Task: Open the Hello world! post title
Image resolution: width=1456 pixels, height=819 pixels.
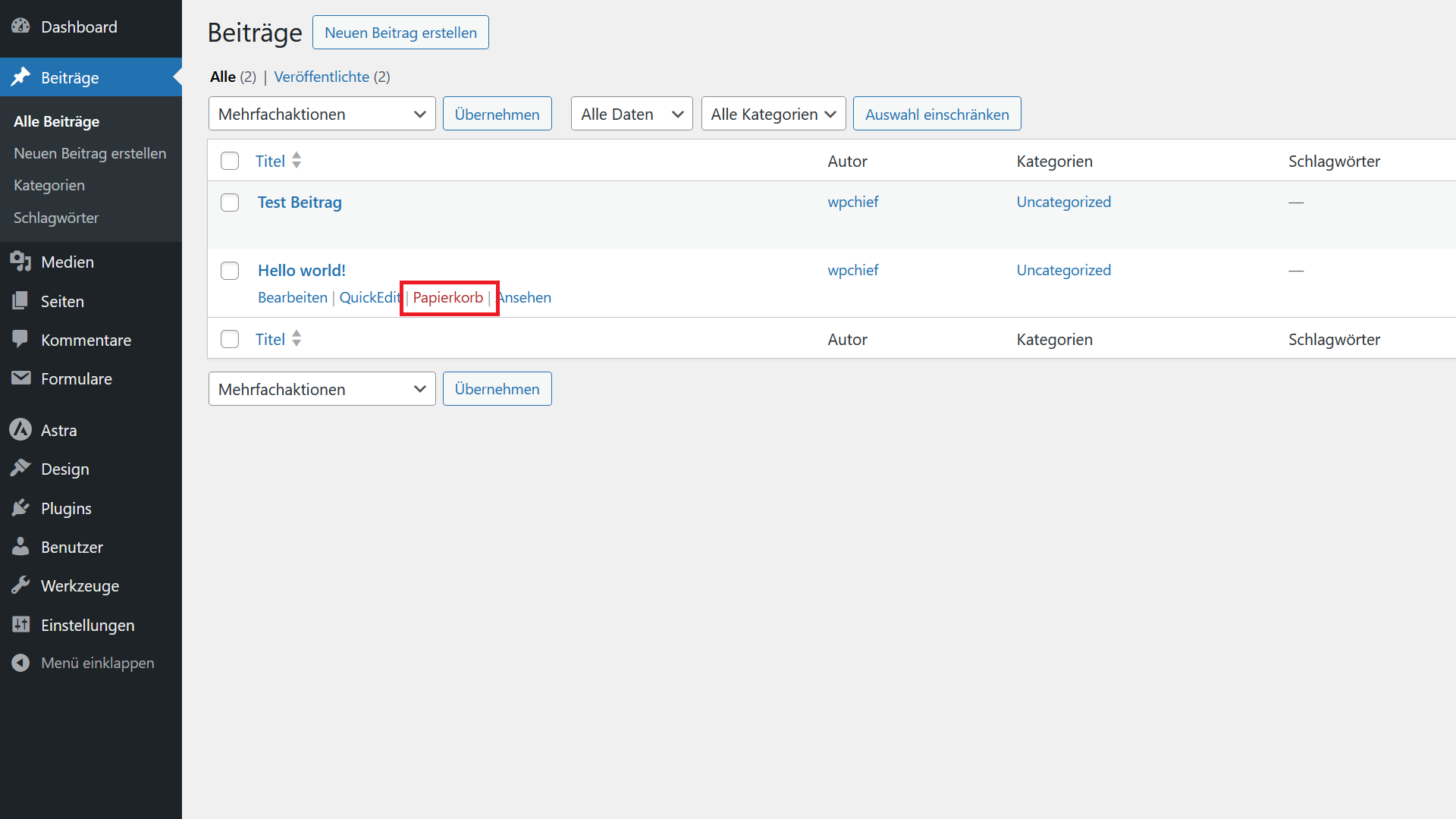Action: [302, 271]
